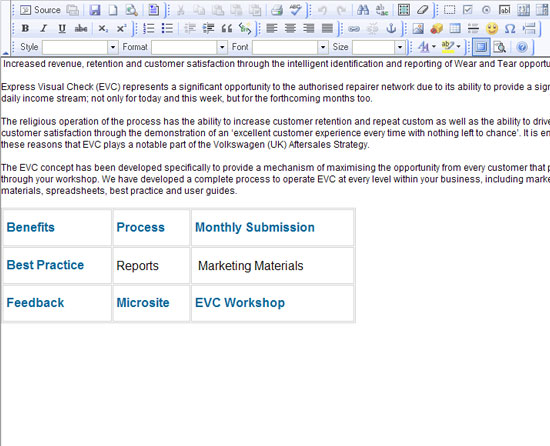
Task: Click the Size combo box field
Action: click(x=374, y=47)
